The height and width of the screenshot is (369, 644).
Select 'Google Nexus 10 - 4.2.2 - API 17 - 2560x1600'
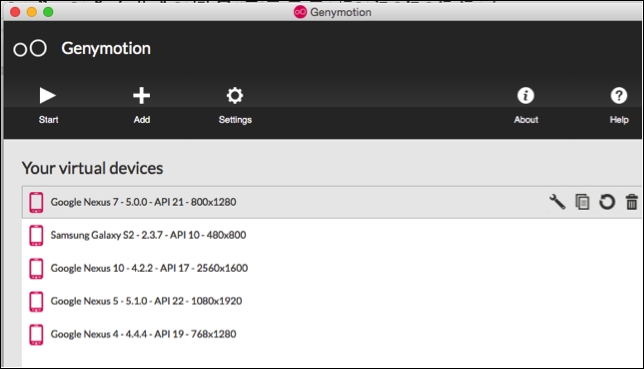tap(149, 268)
